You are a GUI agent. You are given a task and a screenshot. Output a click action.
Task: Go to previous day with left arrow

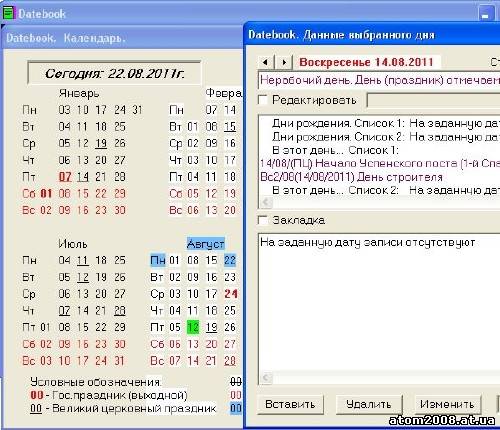[x=265, y=62]
